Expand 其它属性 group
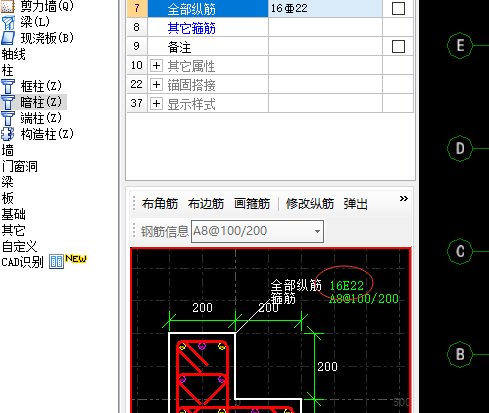Screen dimensions: 489x413 coord(156,66)
